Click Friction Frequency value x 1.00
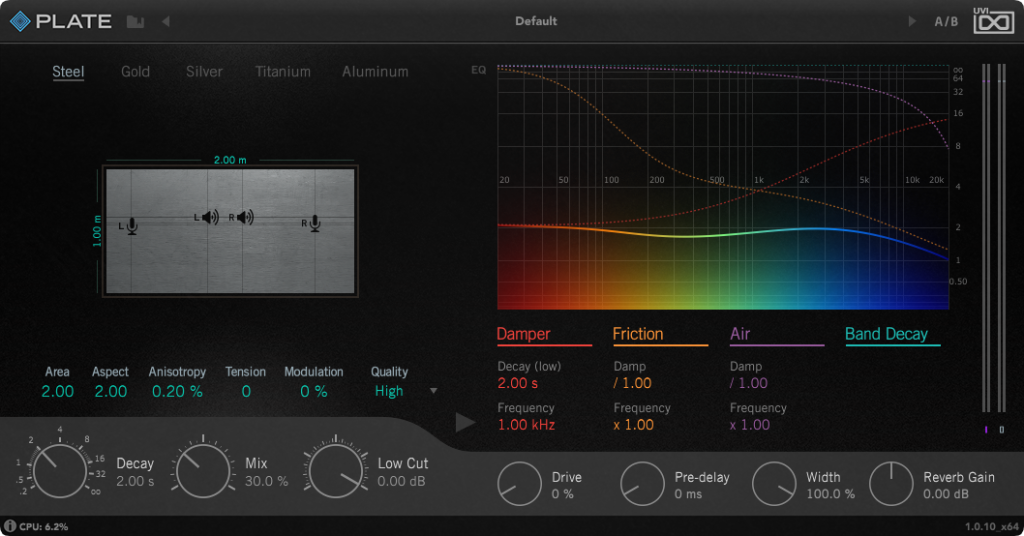 (633, 425)
